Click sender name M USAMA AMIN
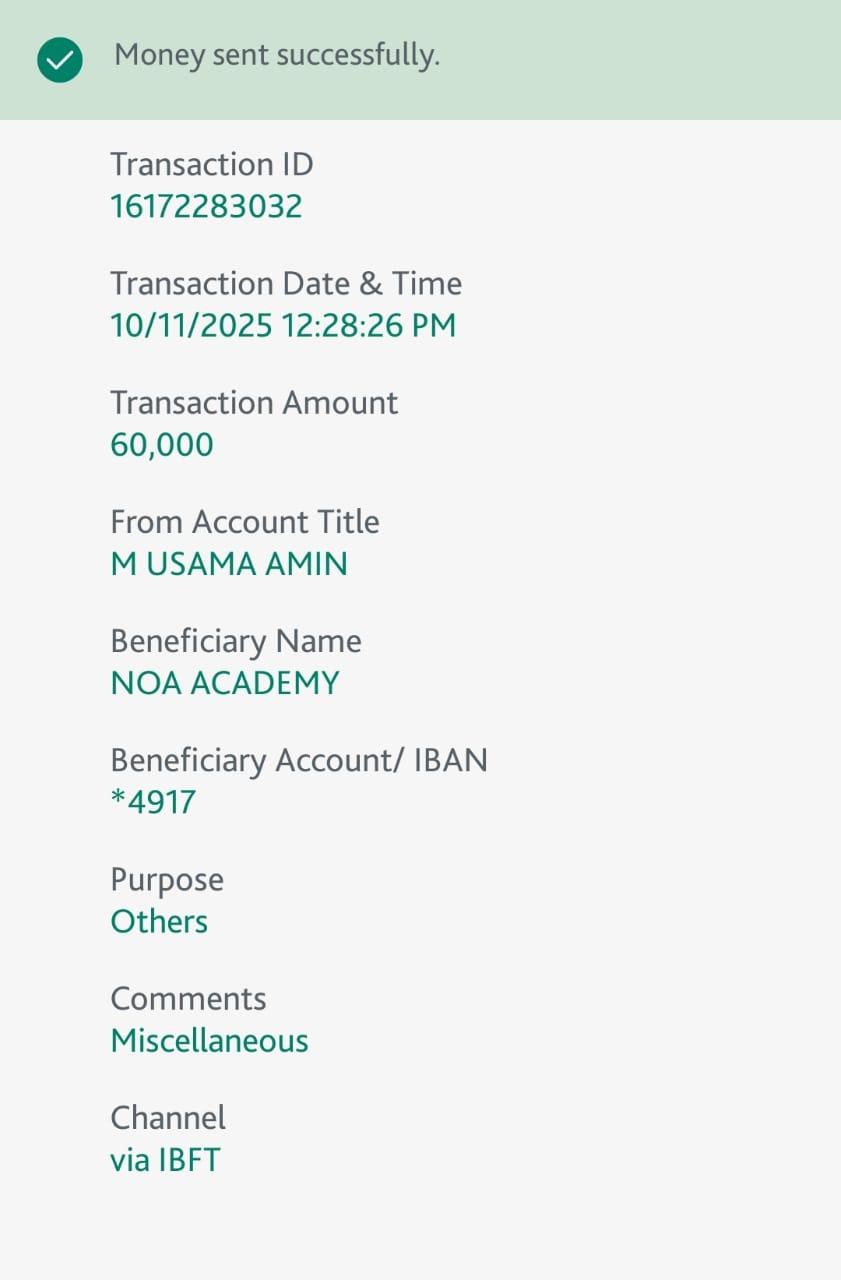 click(229, 564)
